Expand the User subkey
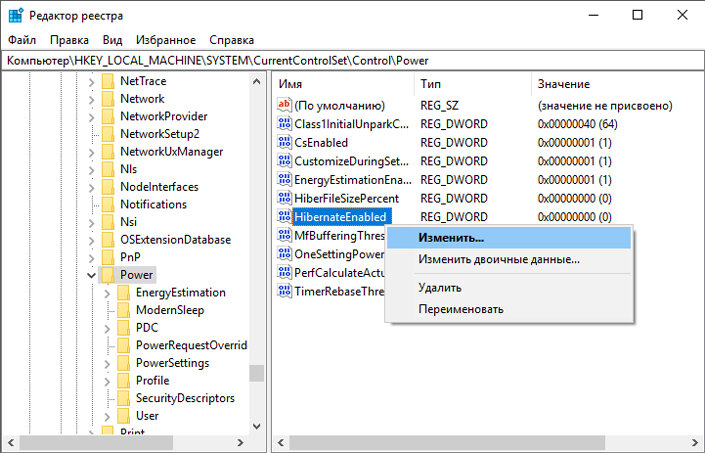 point(107,417)
